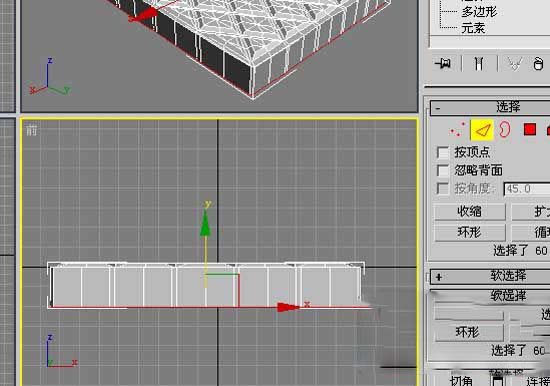Select the highlighted Edge sub-object icon
Screen dimensions: 550x386
point(482,130)
